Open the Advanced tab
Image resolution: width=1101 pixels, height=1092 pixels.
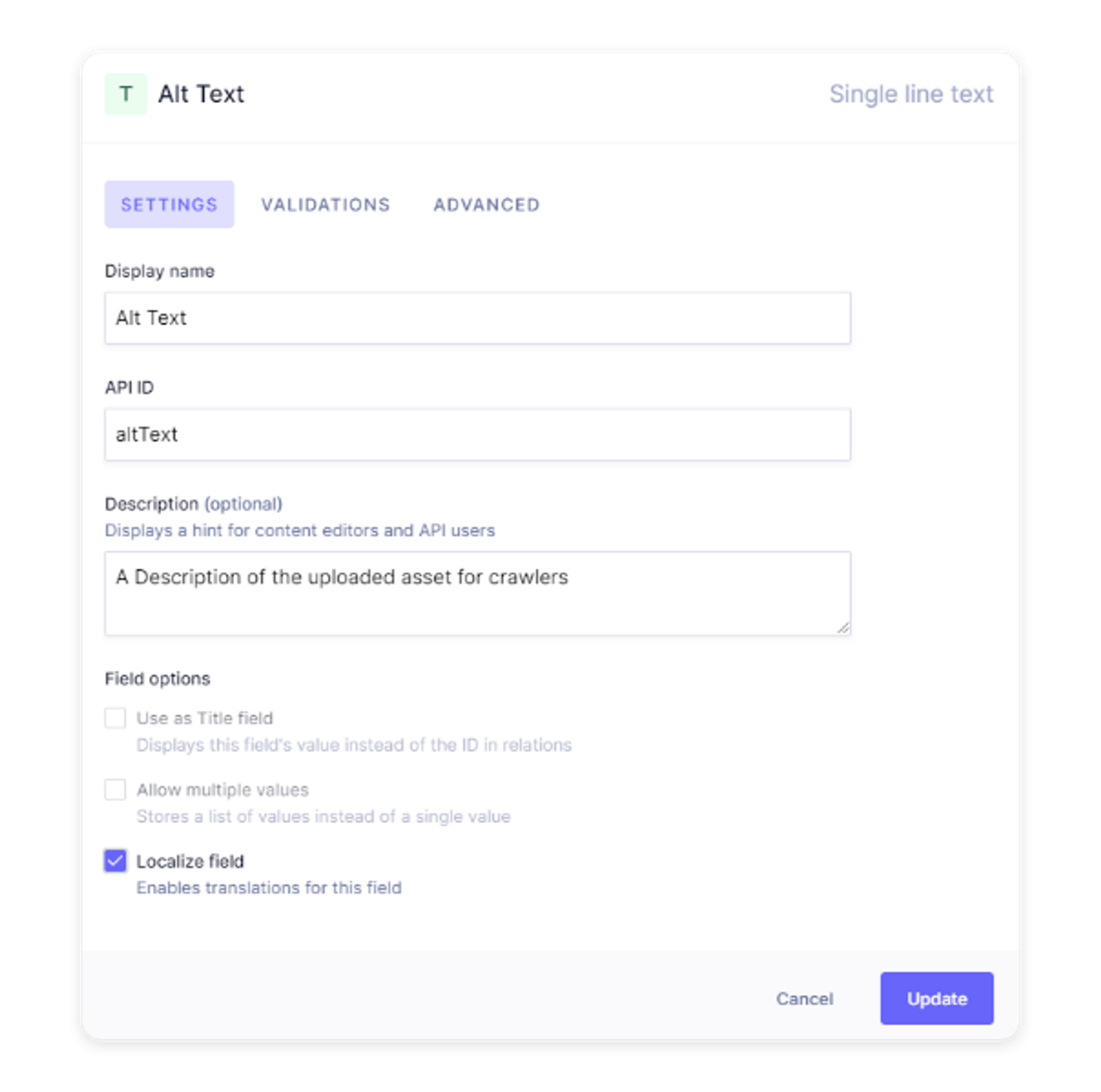486,204
